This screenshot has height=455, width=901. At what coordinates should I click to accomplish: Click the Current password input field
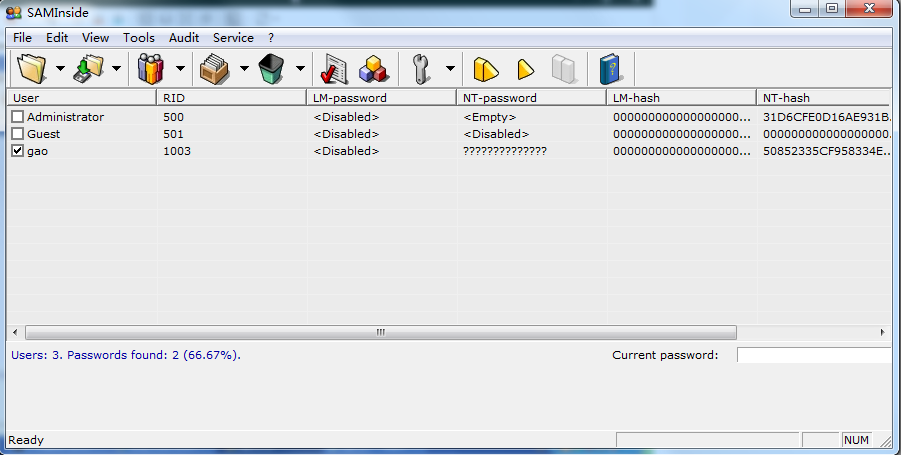click(x=814, y=355)
